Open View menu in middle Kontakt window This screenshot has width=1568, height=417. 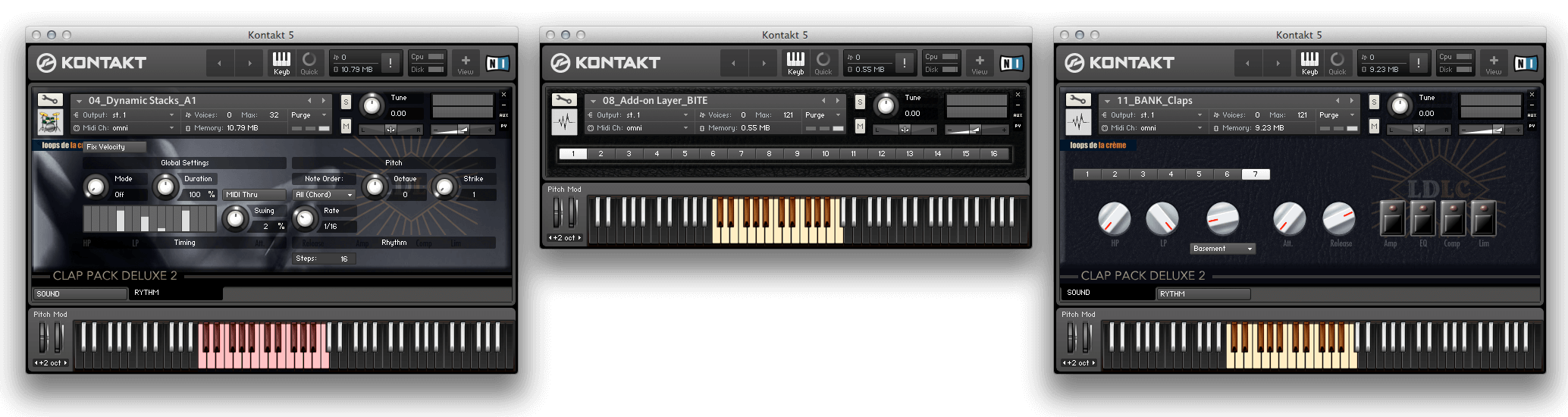click(x=980, y=63)
